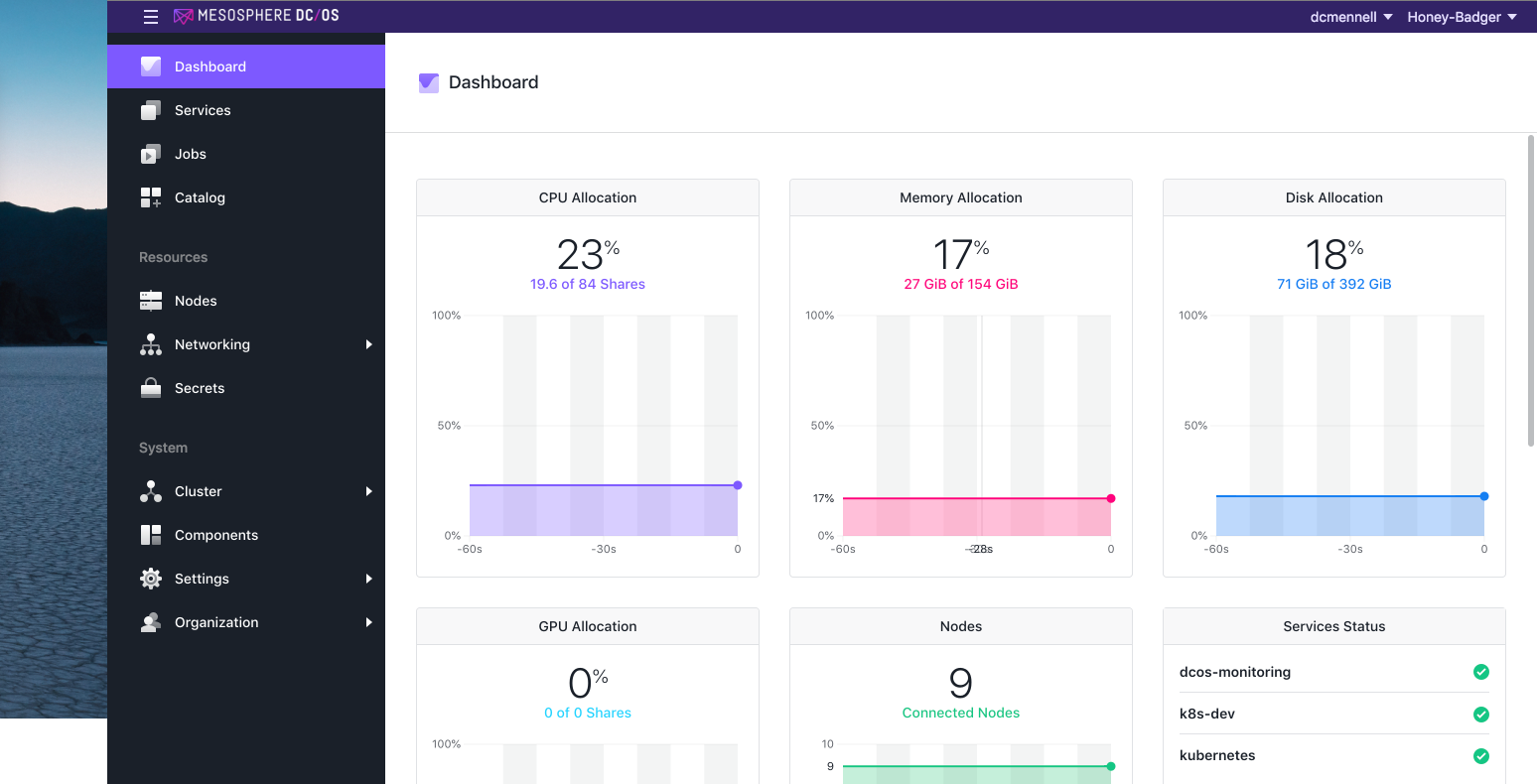Click the page vertical scrollbar

(x=1531, y=290)
